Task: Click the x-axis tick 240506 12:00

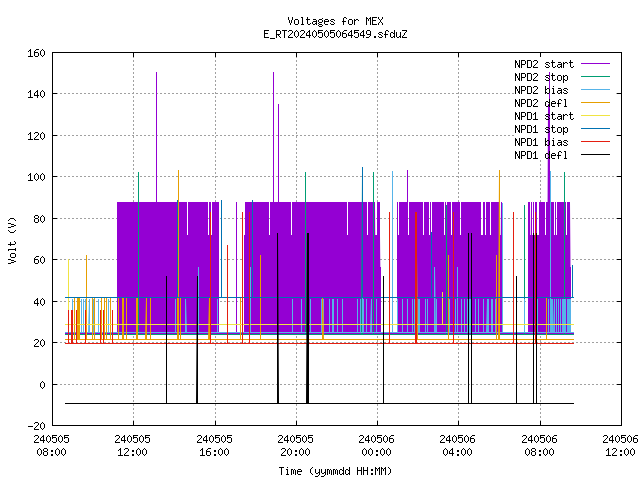Action: click(x=620, y=446)
